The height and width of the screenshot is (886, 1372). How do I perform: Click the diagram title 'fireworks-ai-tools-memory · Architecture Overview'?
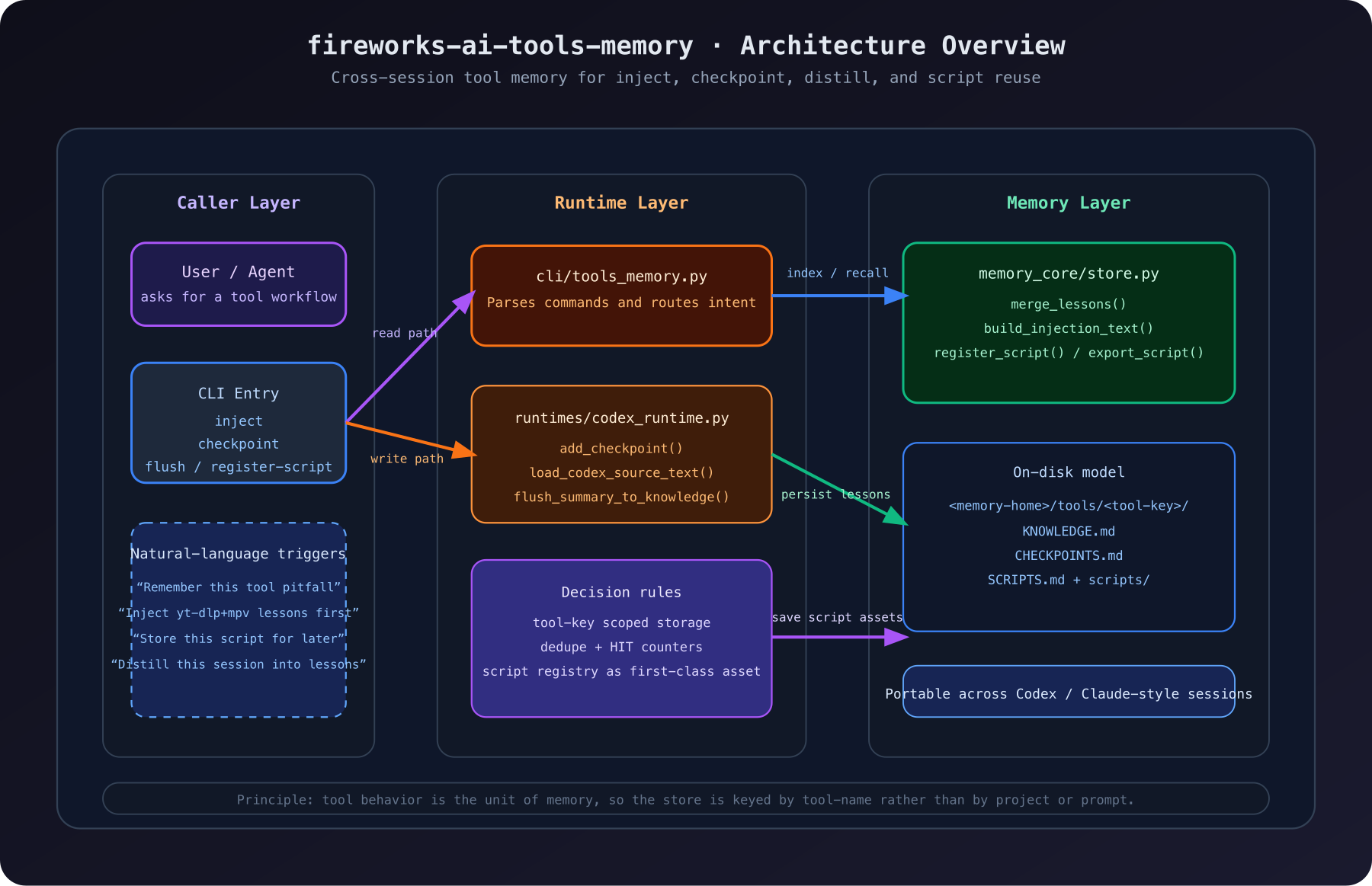click(686, 46)
